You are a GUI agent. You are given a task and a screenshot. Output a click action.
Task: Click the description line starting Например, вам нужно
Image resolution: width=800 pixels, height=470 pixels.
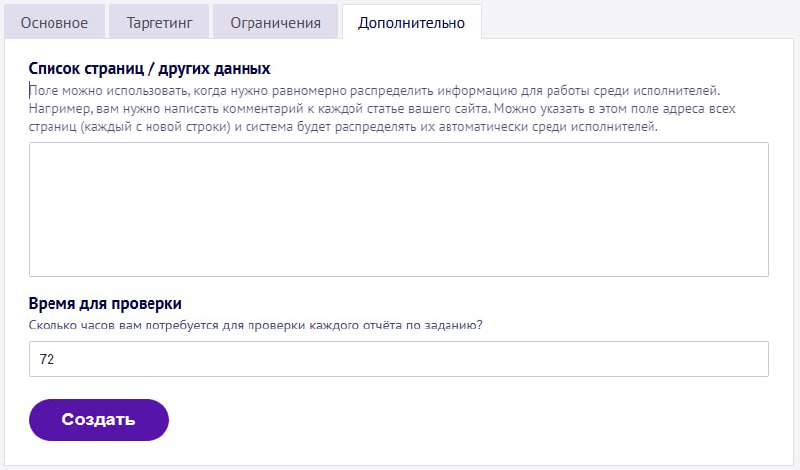(x=382, y=109)
